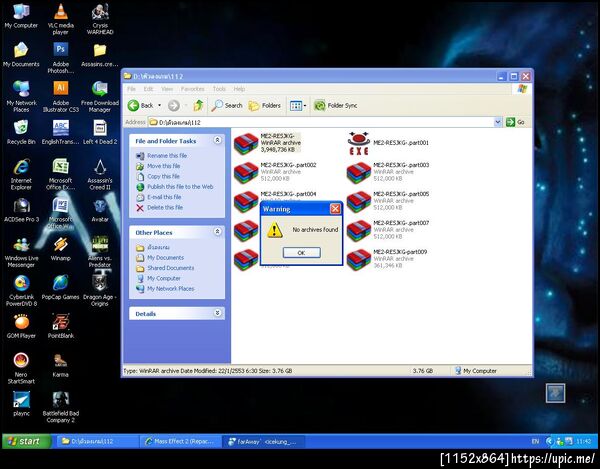600x469 pixels.
Task: Open the Views dropdown button
Action: (298, 106)
